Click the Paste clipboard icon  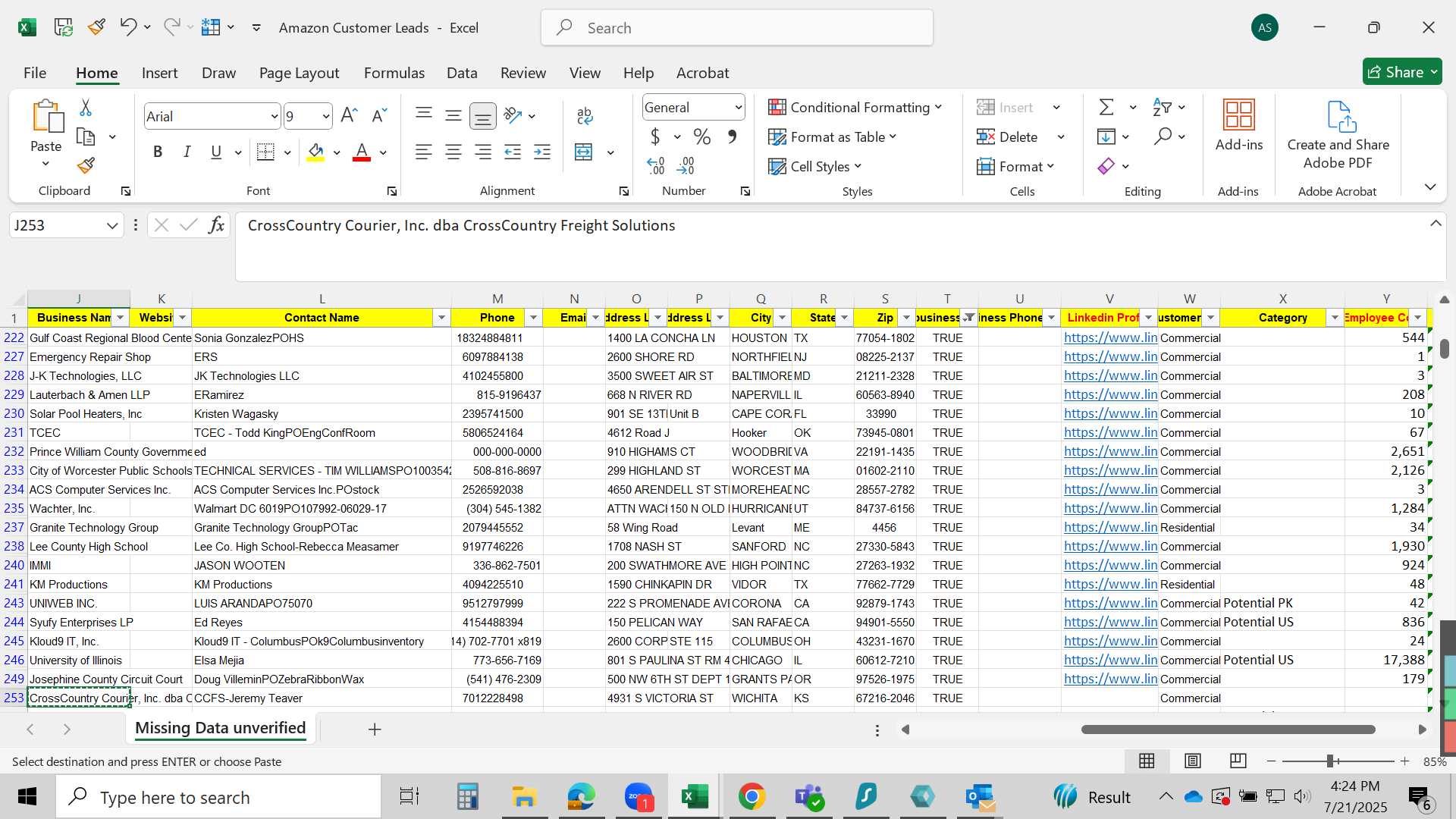tap(47, 117)
